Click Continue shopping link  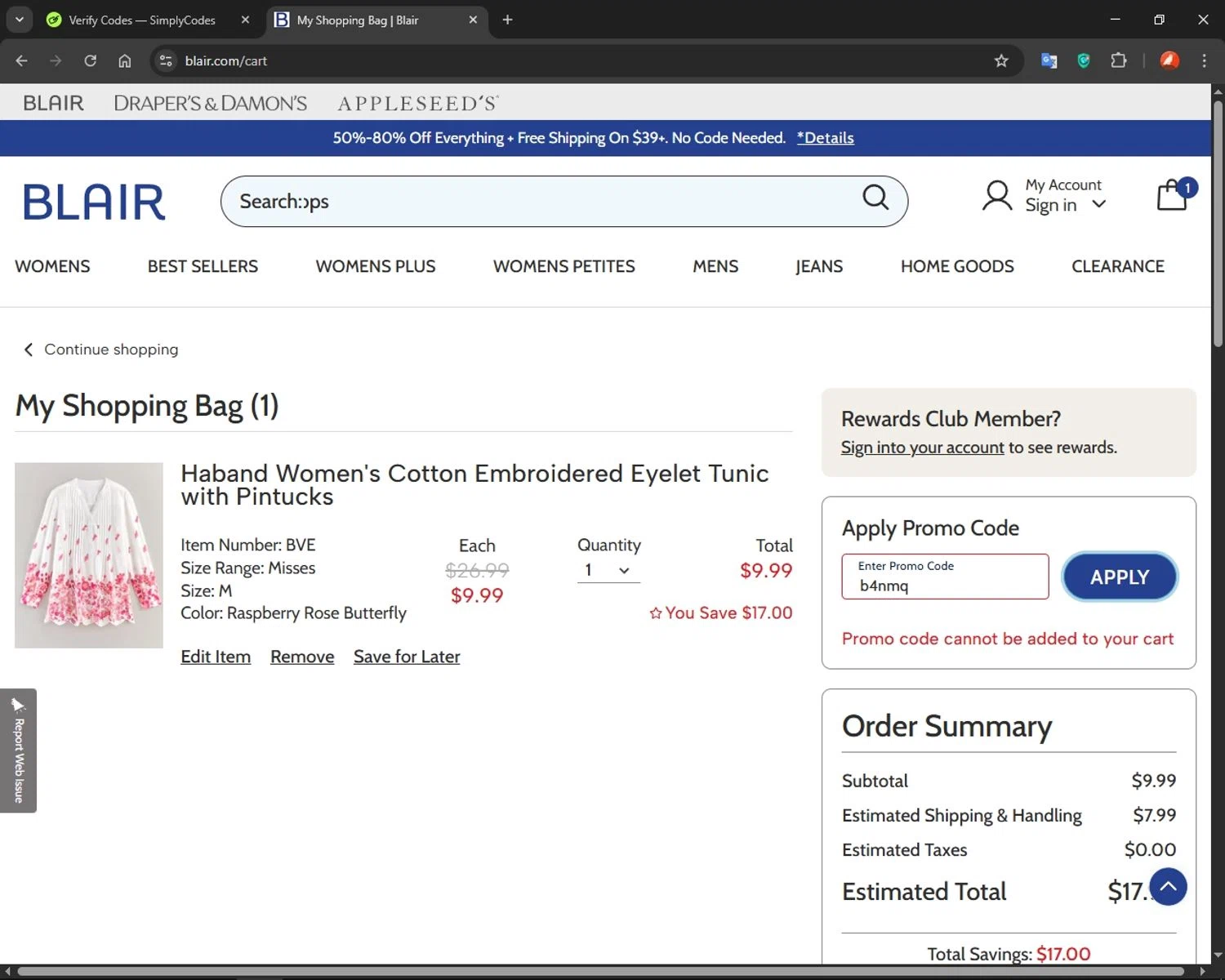click(100, 350)
